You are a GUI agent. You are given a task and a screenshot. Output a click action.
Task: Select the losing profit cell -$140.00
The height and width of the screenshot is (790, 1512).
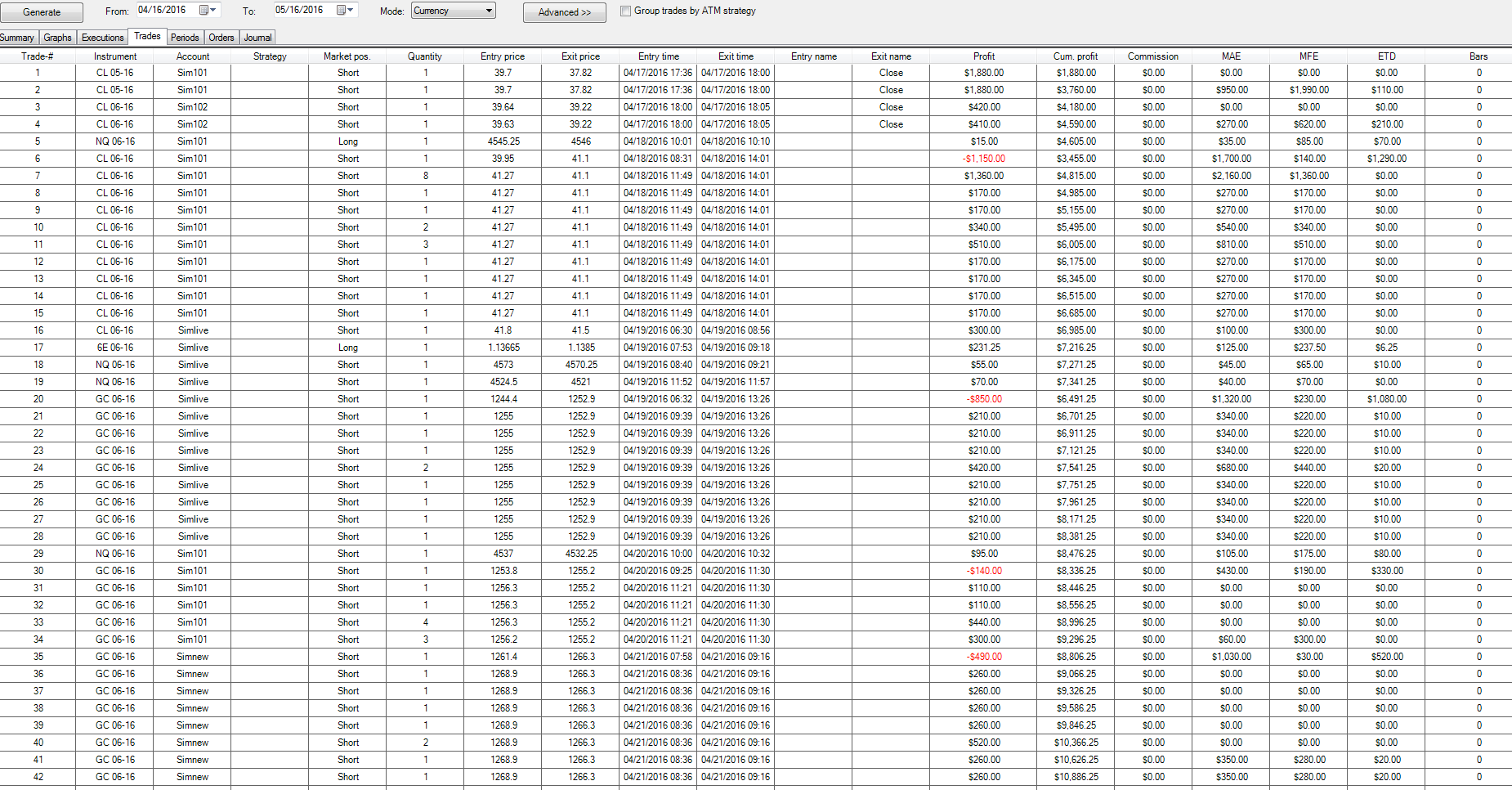pos(984,571)
